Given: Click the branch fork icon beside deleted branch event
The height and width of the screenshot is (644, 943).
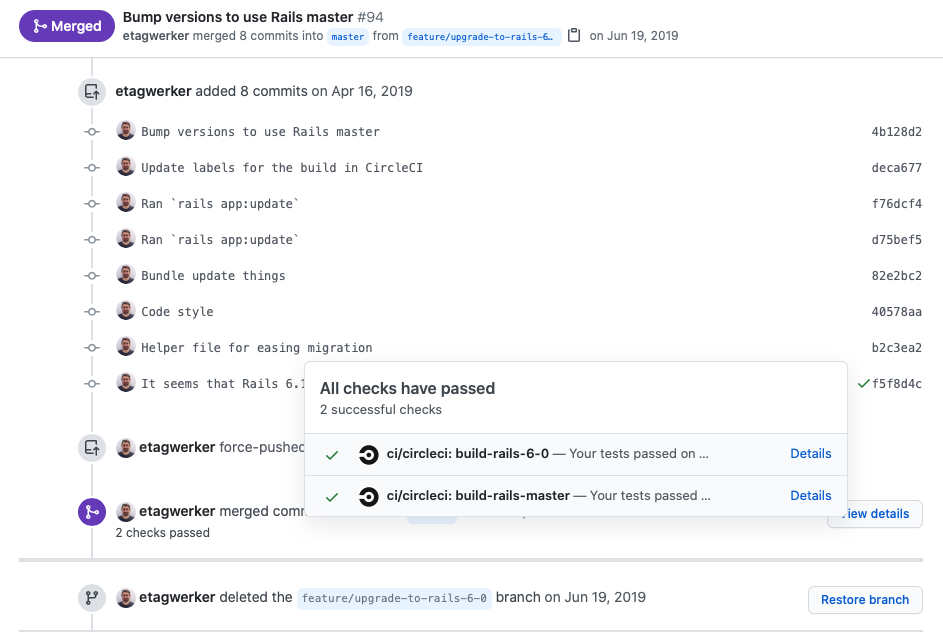Looking at the screenshot, I should click(x=91, y=597).
